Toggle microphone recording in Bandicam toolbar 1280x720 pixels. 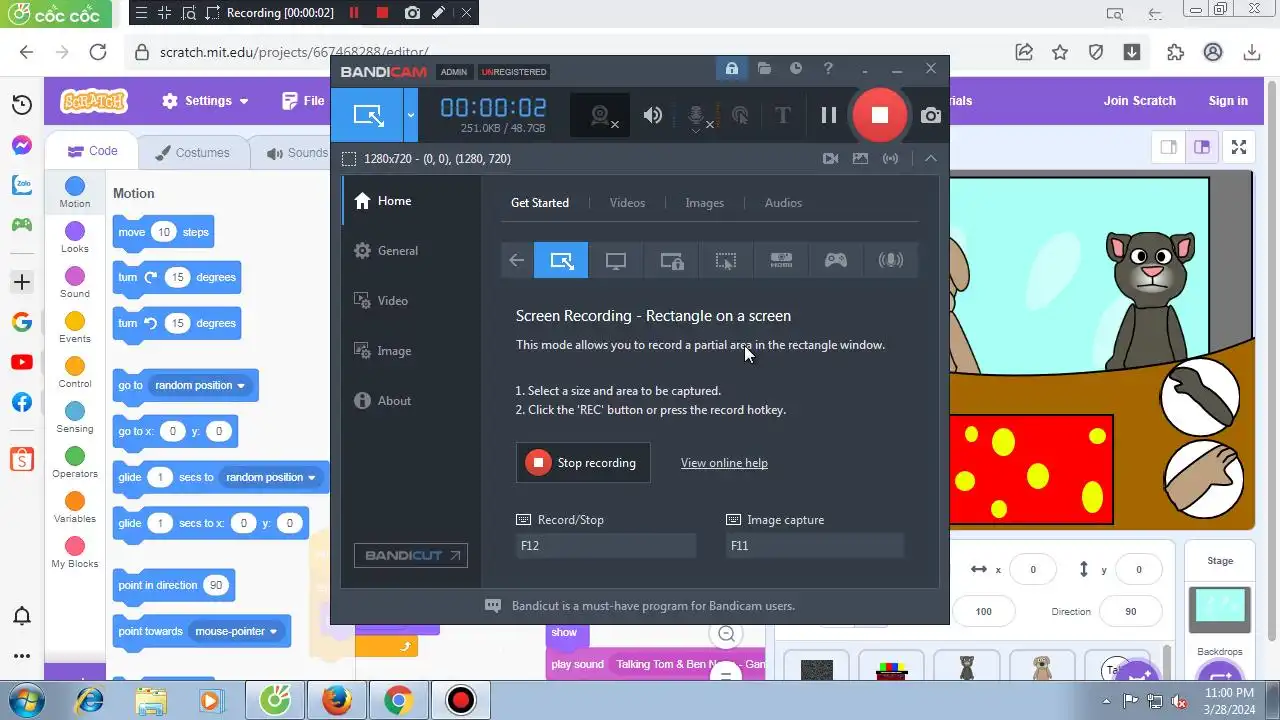pyautogui.click(x=699, y=116)
